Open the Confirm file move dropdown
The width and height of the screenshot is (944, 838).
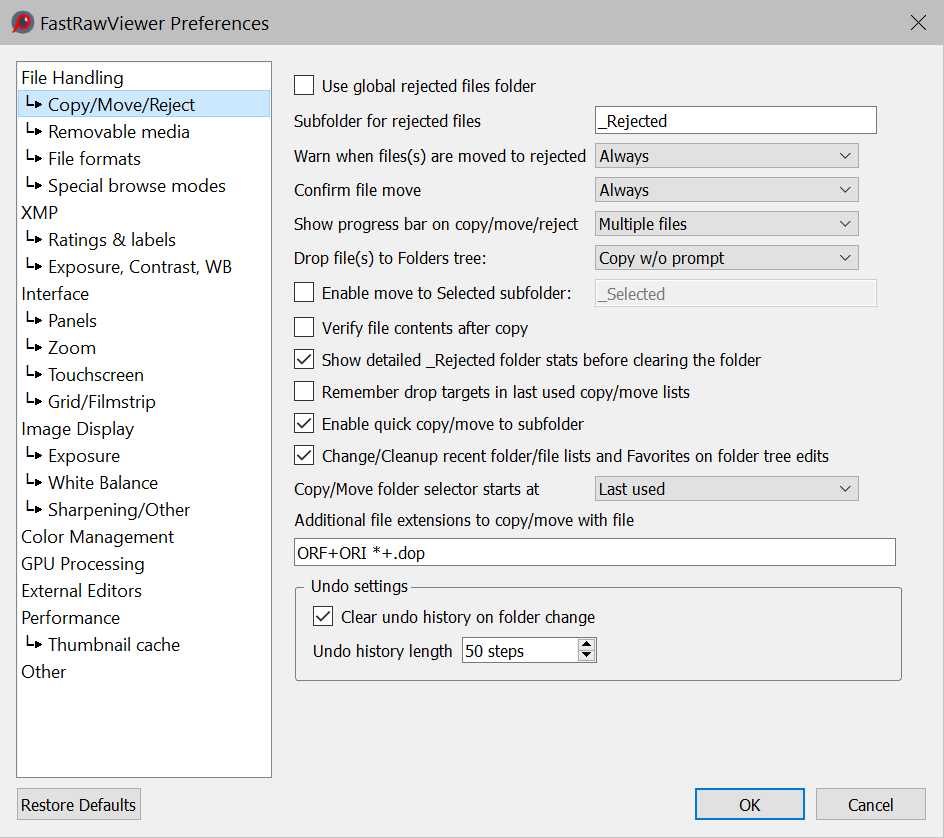click(726, 190)
